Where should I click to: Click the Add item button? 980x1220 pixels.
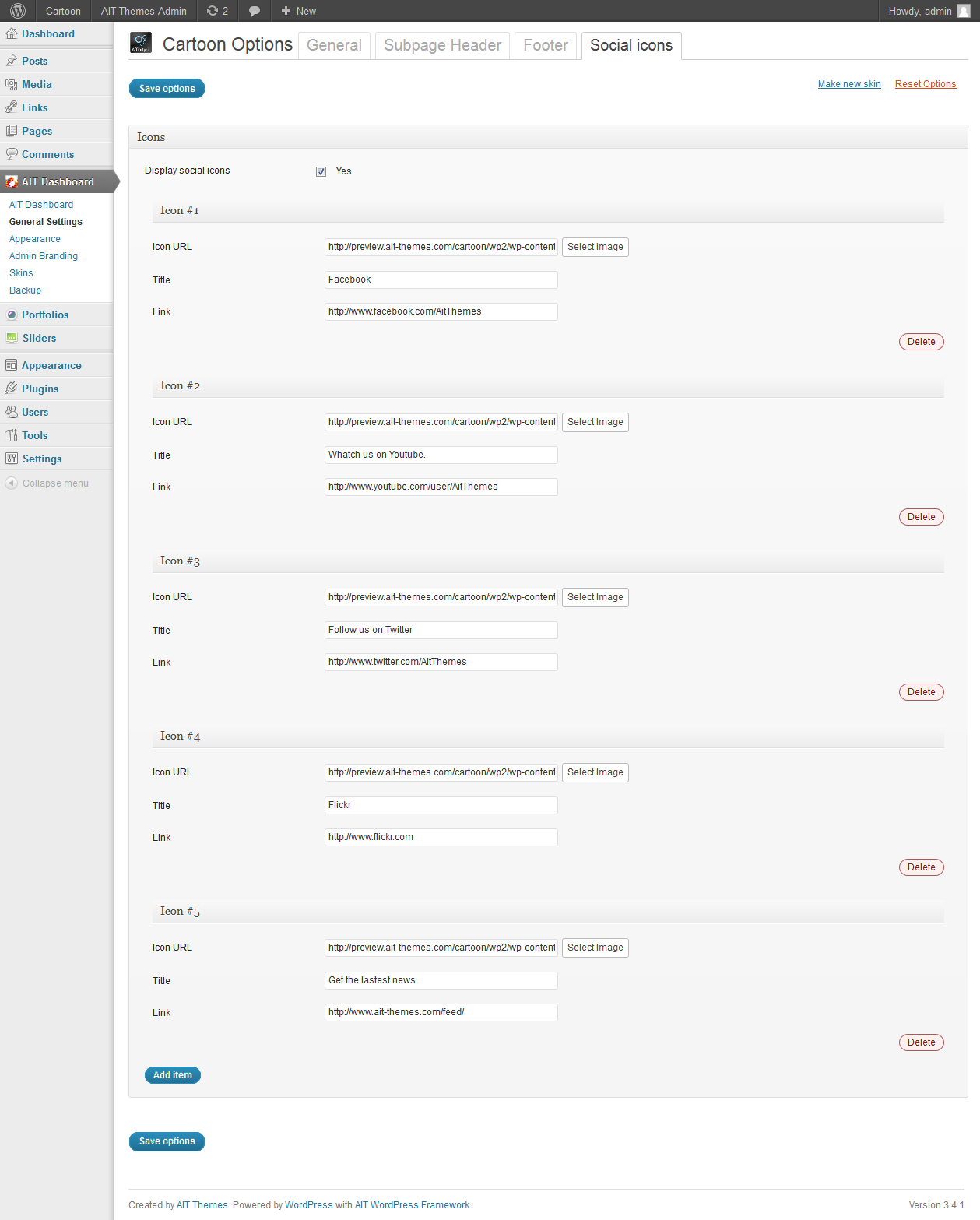coord(173,1075)
